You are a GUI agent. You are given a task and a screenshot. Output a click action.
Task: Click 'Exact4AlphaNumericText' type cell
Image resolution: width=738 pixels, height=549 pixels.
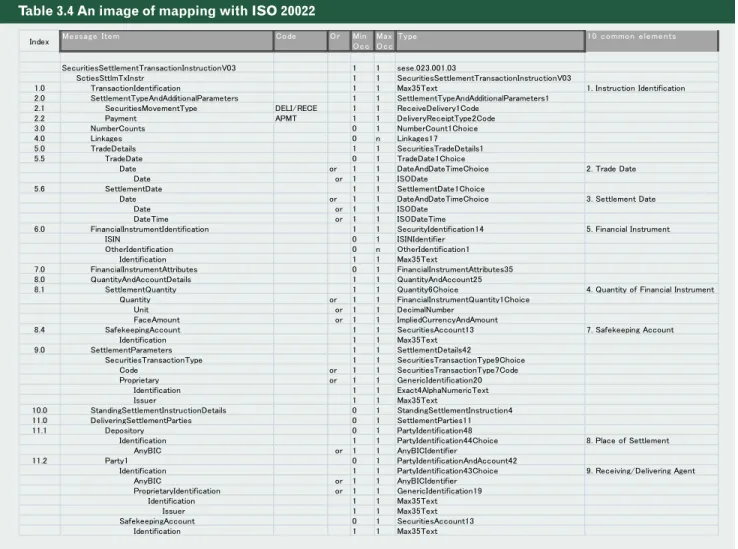pyautogui.click(x=442, y=390)
